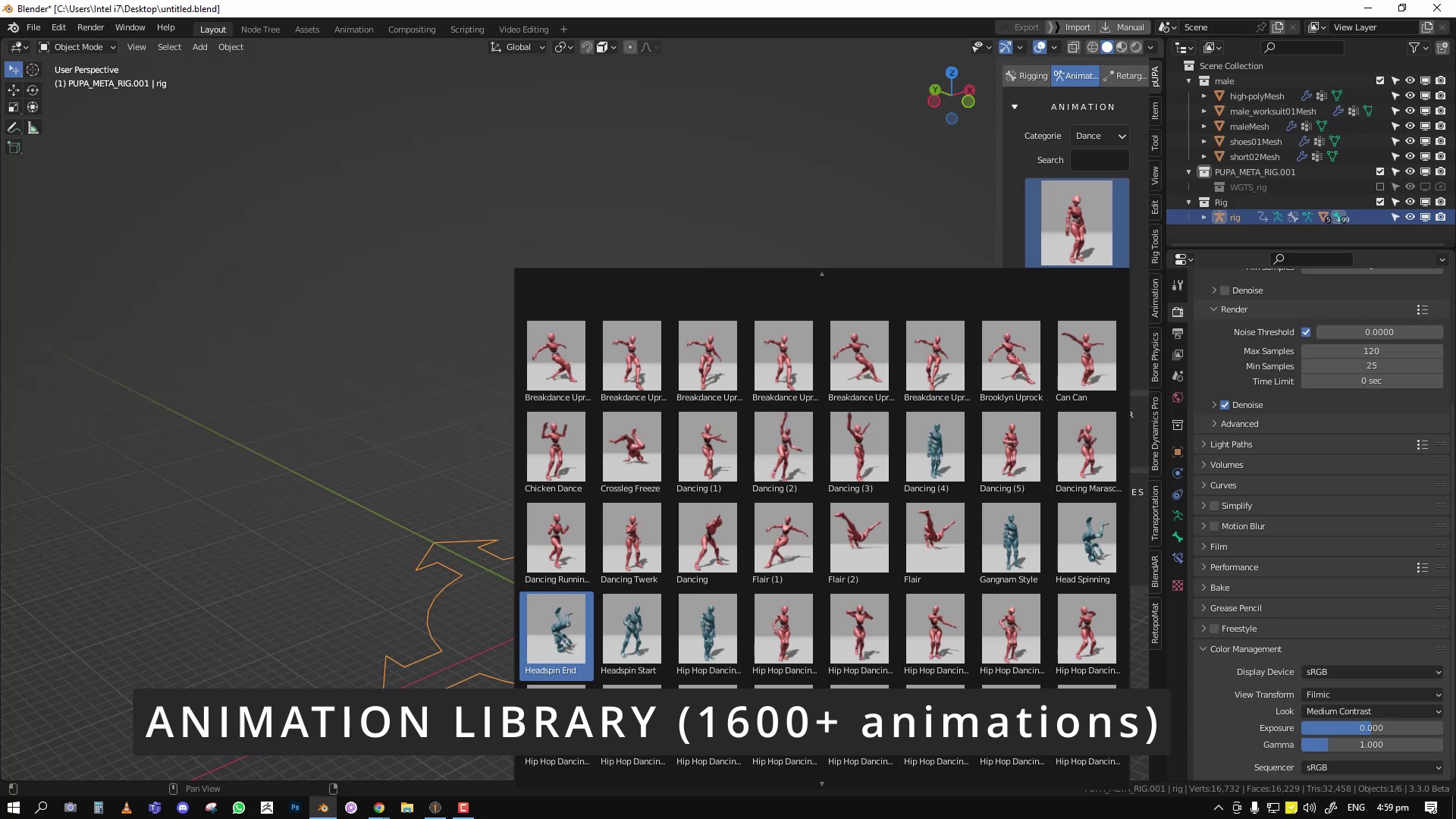Open the Add Cube tool
Image resolution: width=1456 pixels, height=819 pixels.
(x=13, y=147)
